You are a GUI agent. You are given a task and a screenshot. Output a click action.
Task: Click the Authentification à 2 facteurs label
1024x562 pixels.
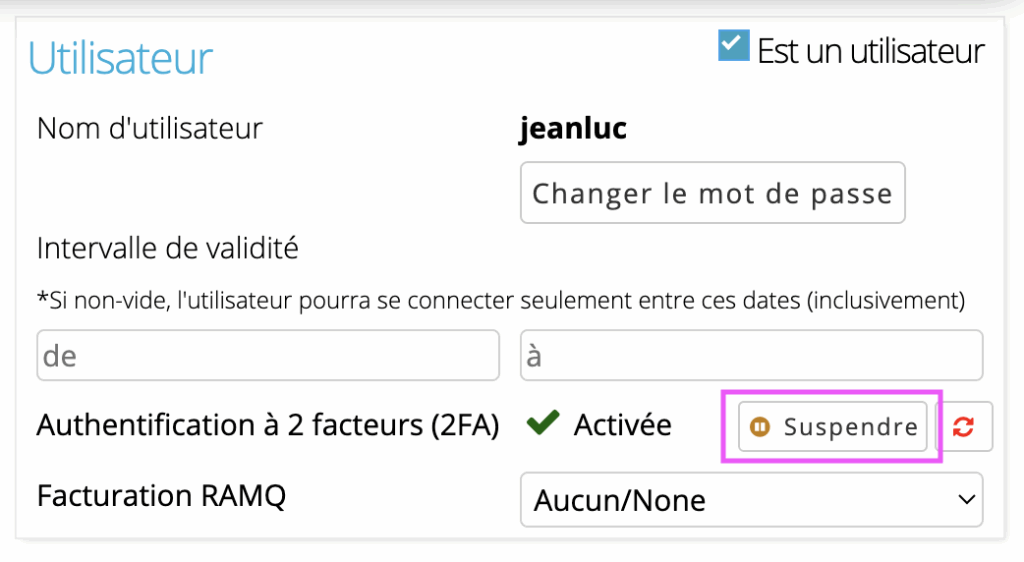click(x=268, y=426)
